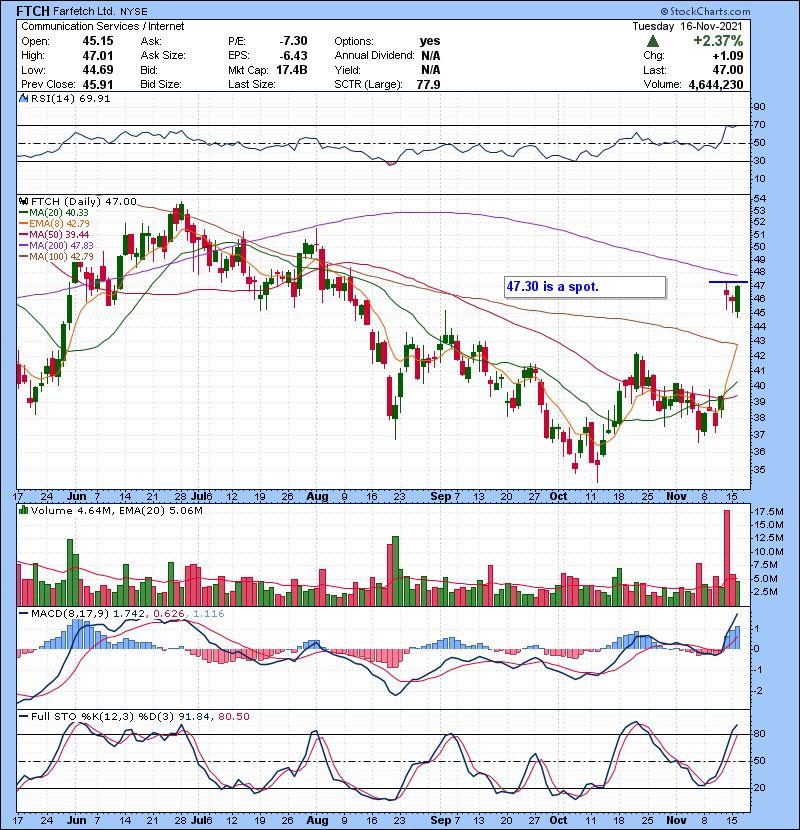
Task: Click the MA(20) 40.33 legend entry
Action: pos(55,212)
